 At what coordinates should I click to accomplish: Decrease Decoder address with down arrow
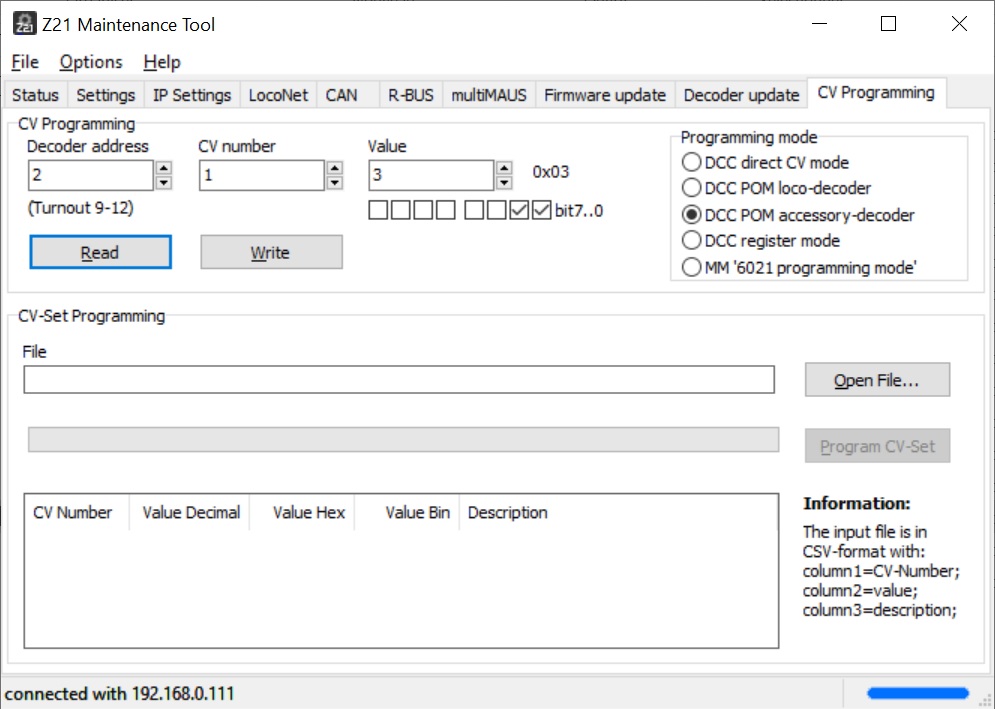[x=164, y=183]
